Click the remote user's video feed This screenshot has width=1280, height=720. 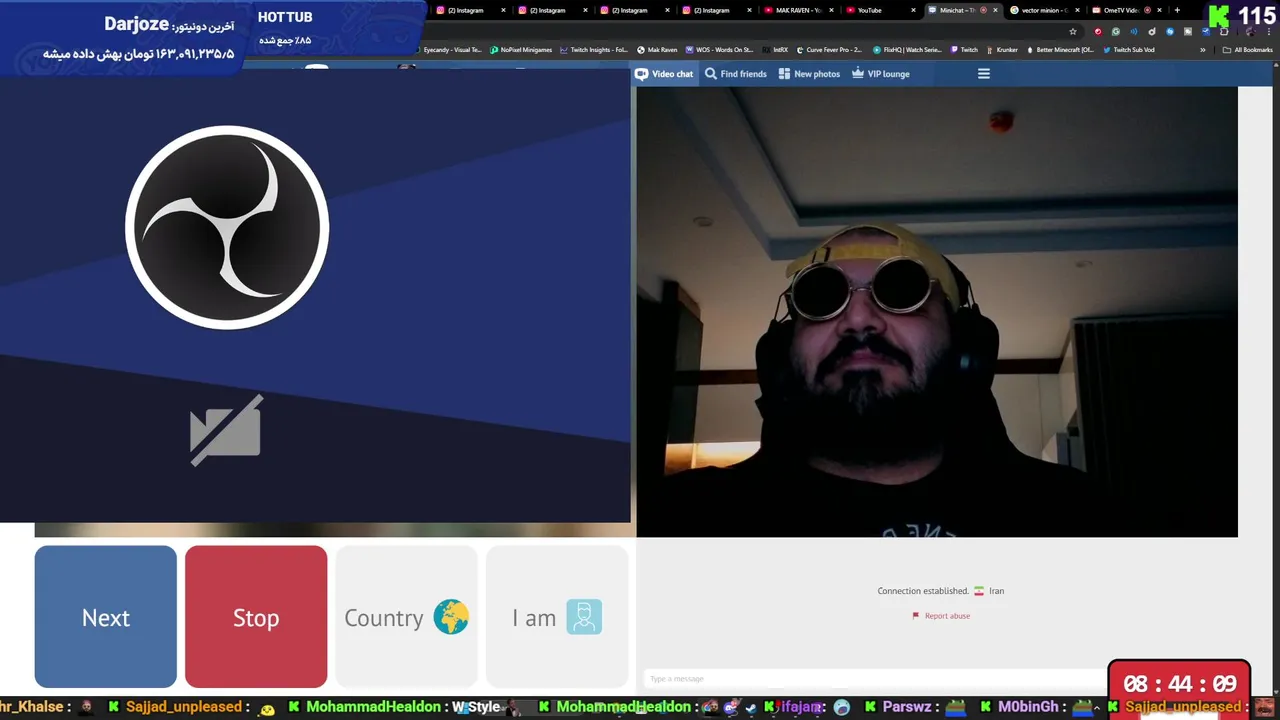tap(937, 312)
